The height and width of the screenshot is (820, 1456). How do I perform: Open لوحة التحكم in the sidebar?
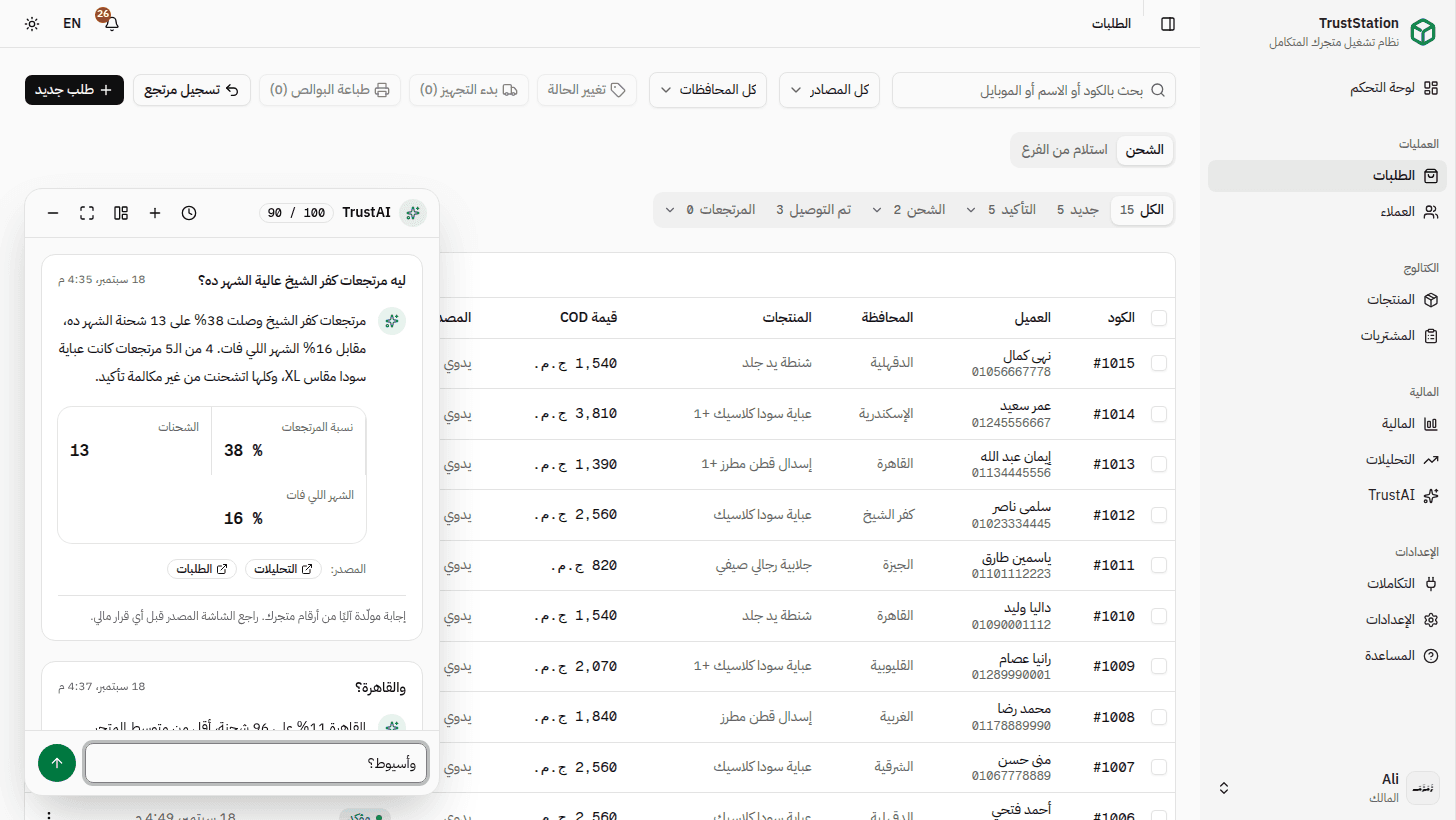pos(1327,88)
